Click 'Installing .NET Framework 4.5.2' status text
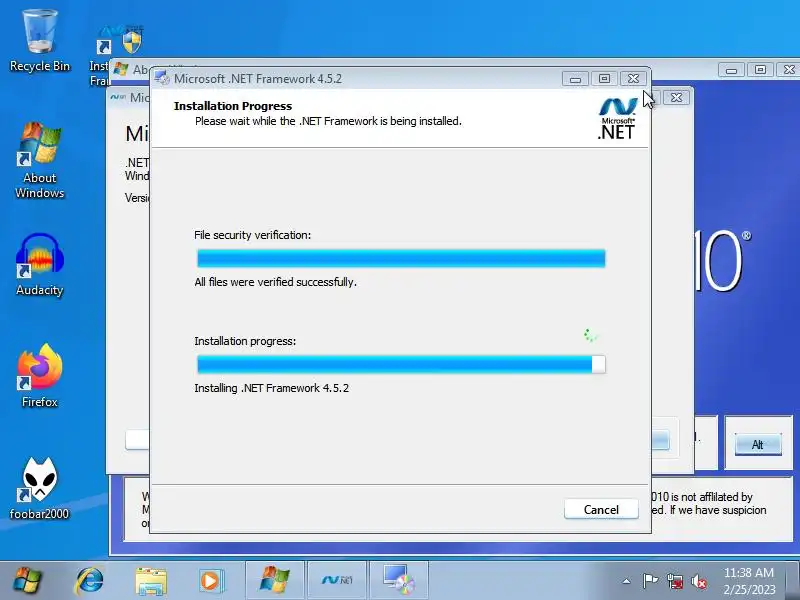This screenshot has width=800, height=600. [271, 388]
